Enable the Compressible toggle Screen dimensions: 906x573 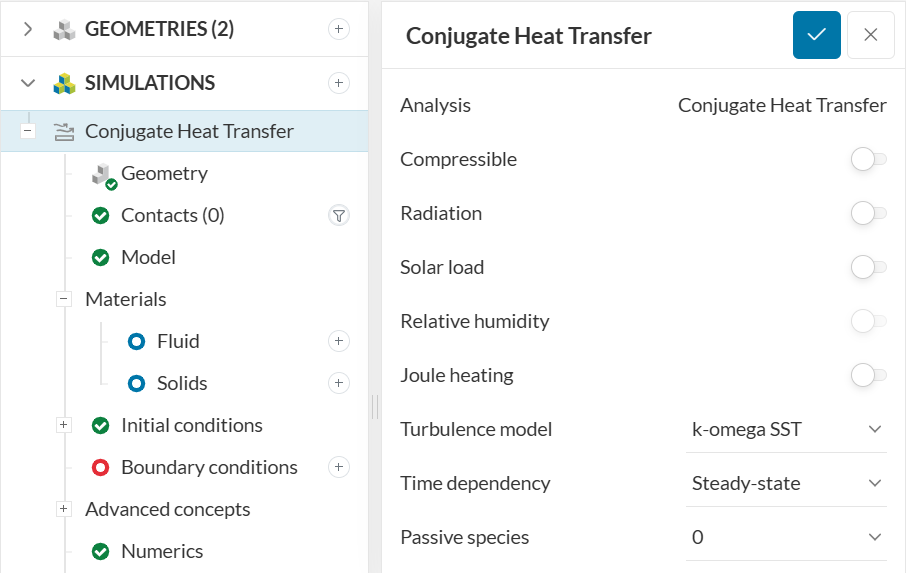tap(868, 159)
